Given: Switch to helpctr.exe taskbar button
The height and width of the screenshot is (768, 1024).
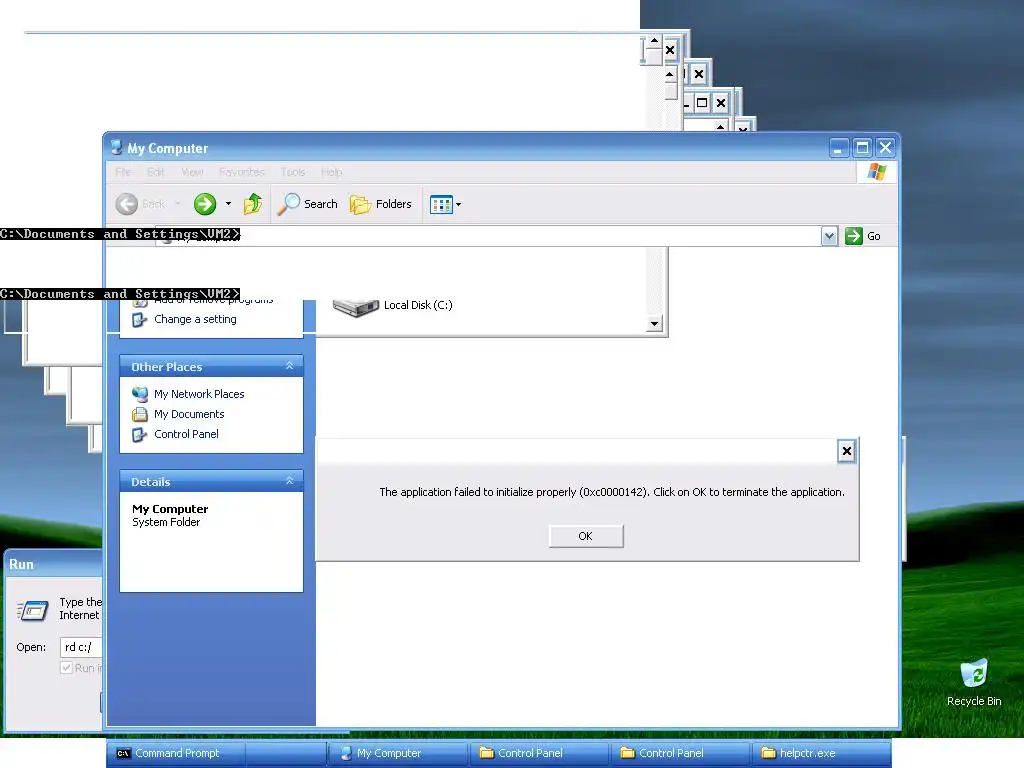Looking at the screenshot, I should [x=820, y=753].
